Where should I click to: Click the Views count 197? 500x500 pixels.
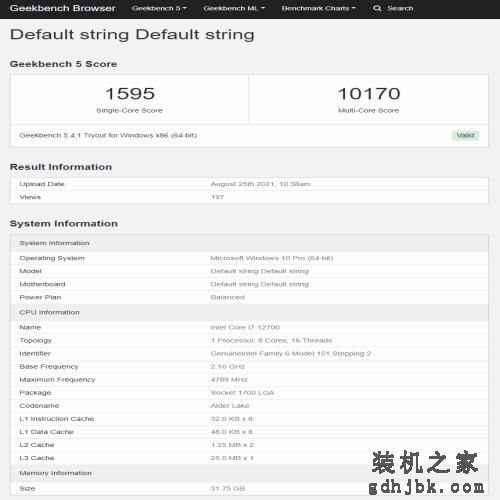pyautogui.click(x=217, y=197)
